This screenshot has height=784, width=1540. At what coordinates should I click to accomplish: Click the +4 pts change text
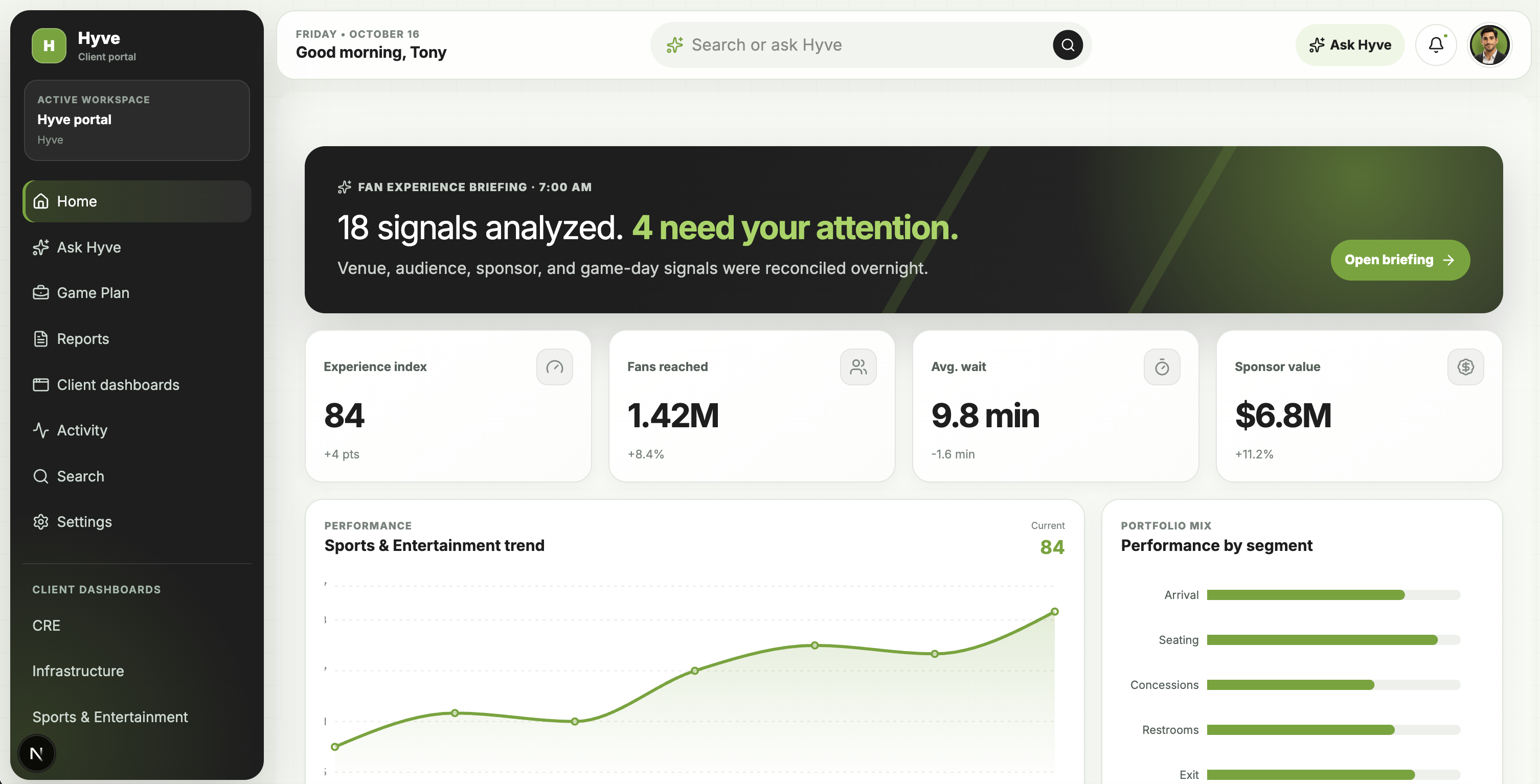point(342,454)
